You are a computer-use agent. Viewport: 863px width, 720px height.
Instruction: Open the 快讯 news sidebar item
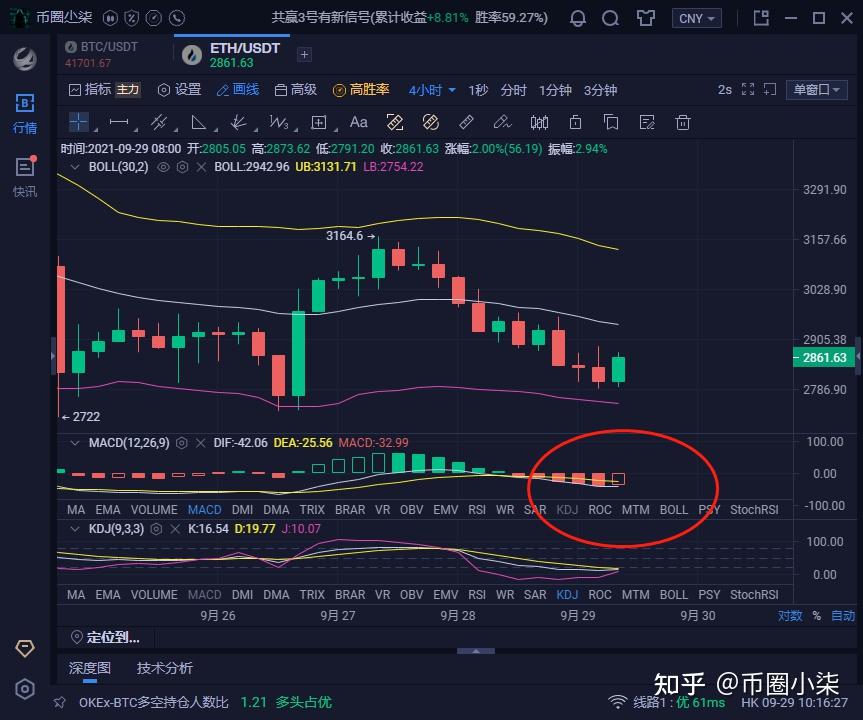click(25, 177)
